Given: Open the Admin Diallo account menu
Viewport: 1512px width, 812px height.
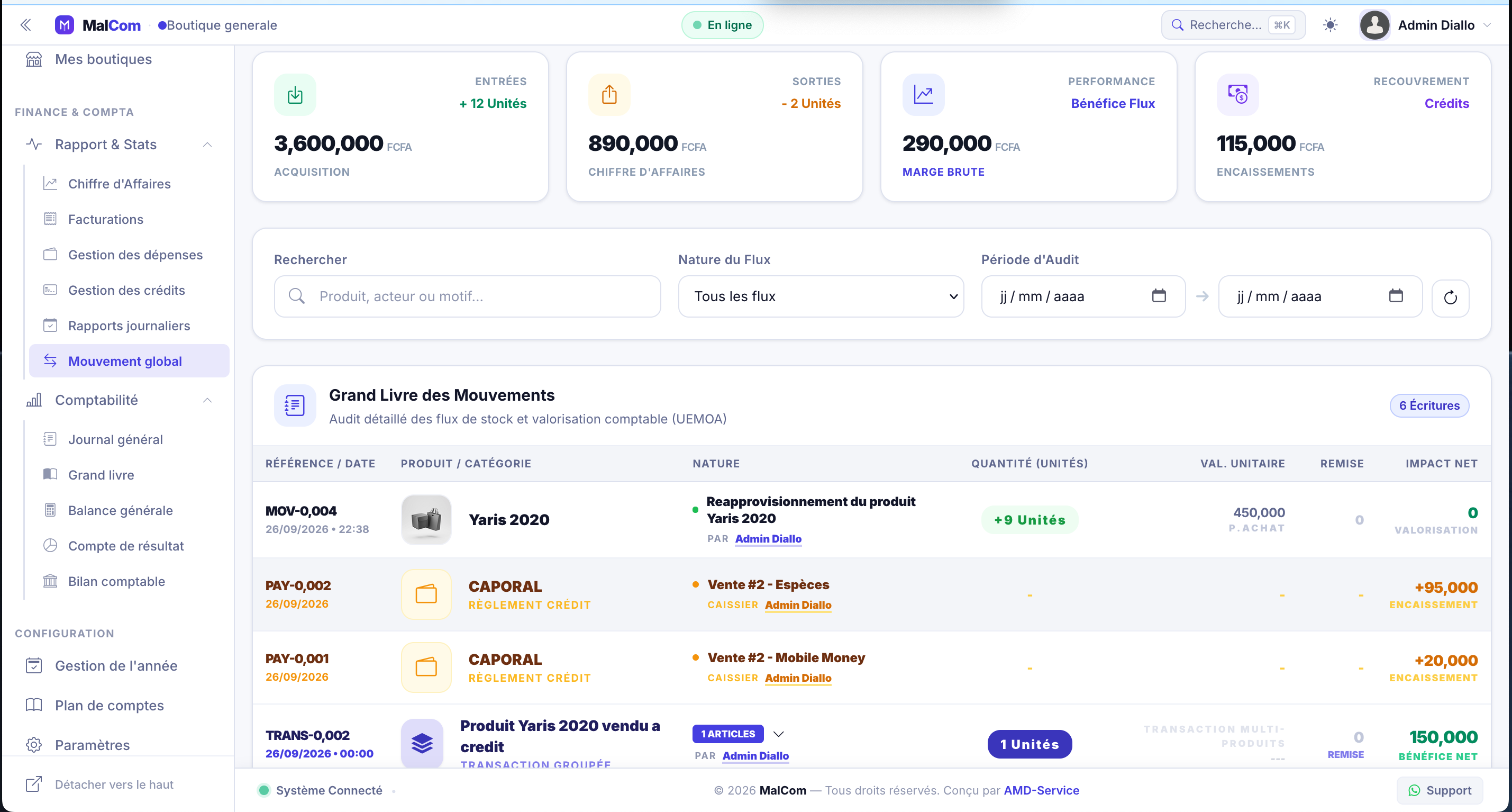Looking at the screenshot, I should [1425, 25].
